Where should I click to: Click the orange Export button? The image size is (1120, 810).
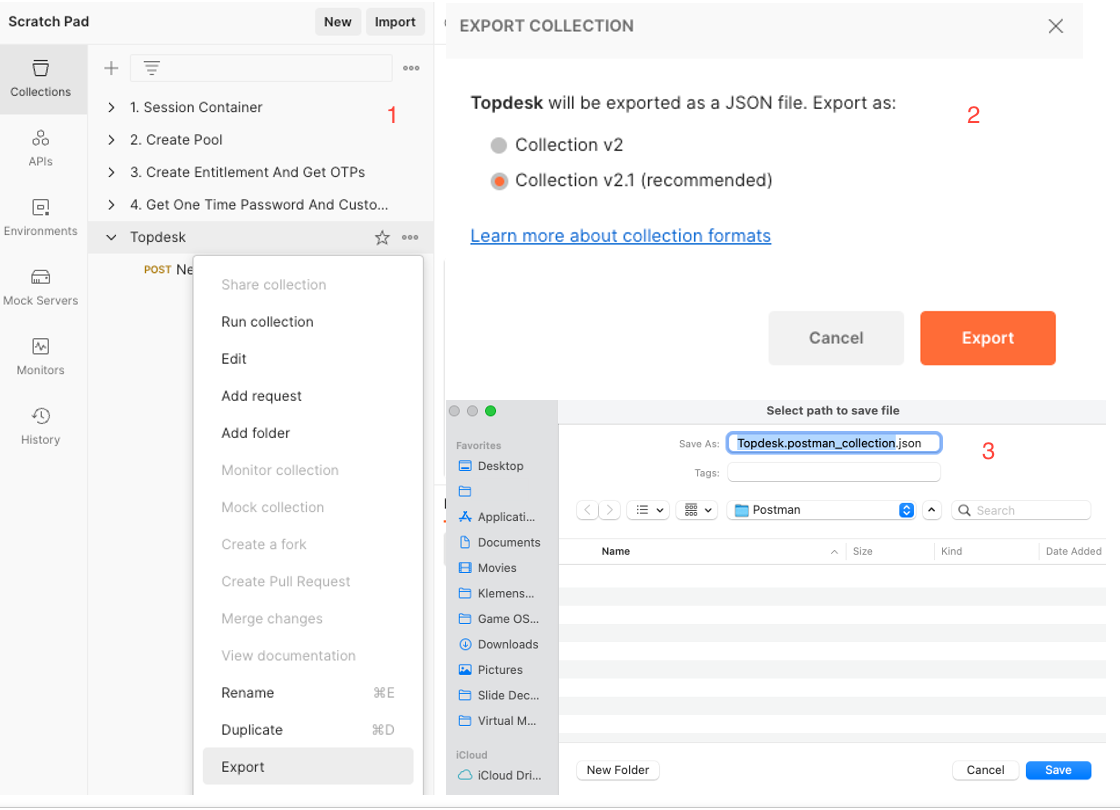coord(987,338)
